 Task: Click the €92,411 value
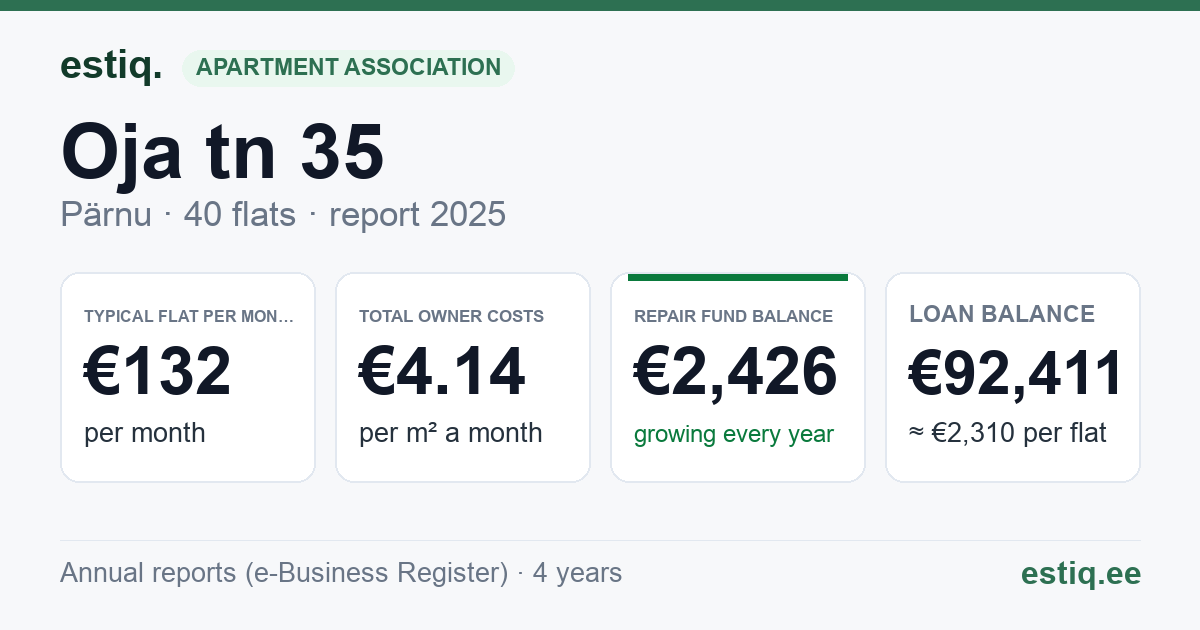tap(1016, 373)
